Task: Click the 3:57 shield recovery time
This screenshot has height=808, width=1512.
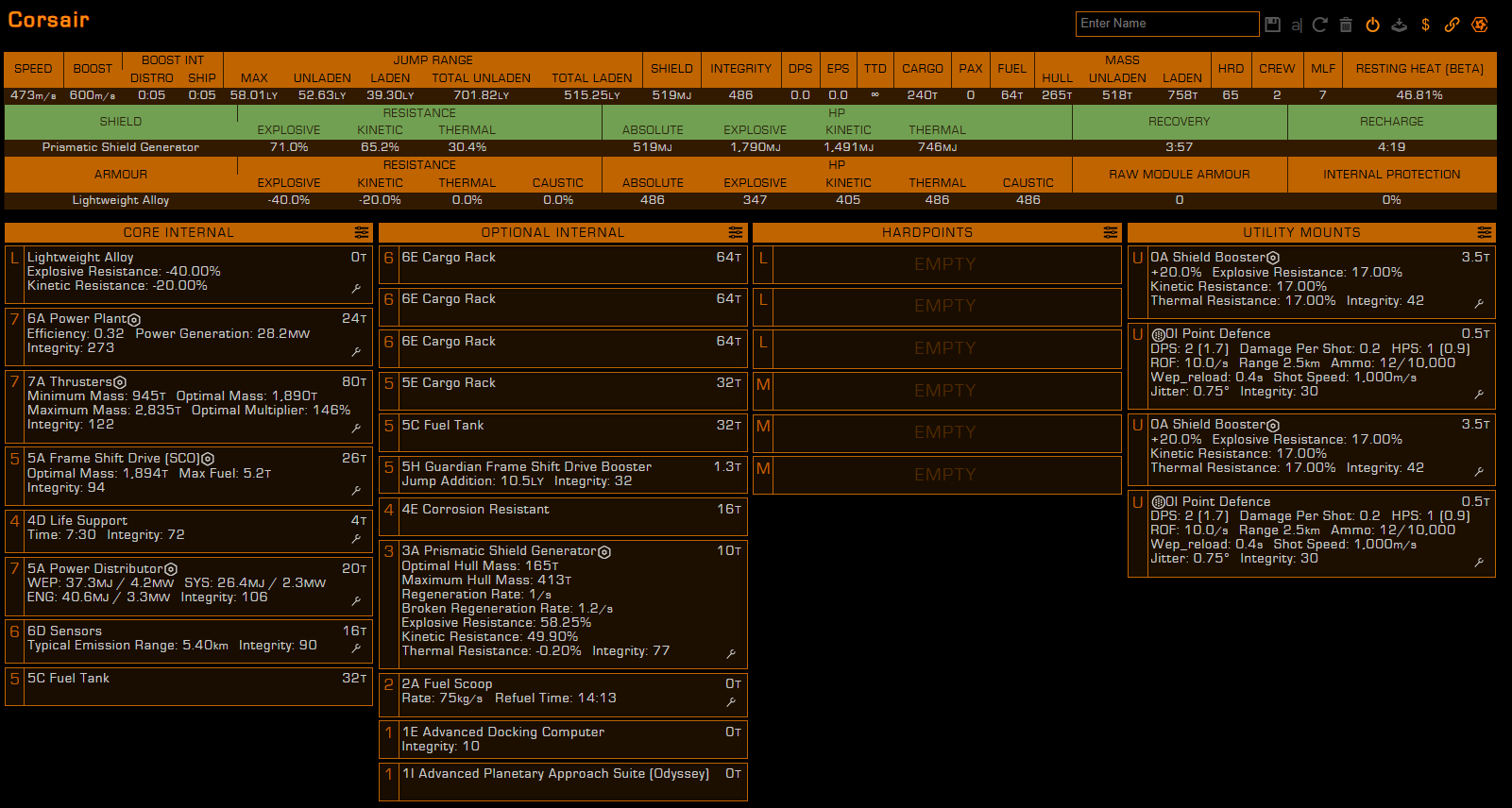Action: (1179, 147)
